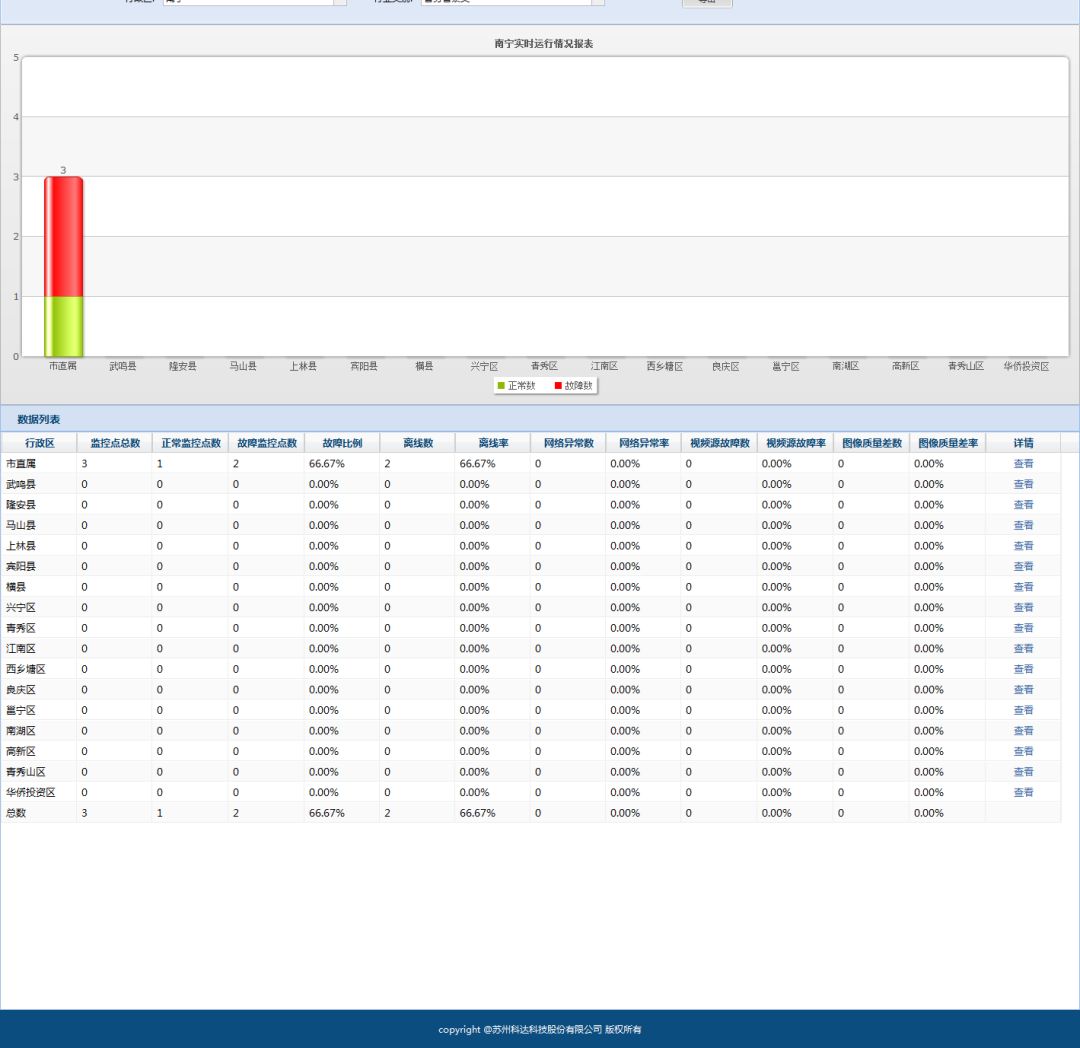Image resolution: width=1080 pixels, height=1048 pixels.
Task: Click 图像质量差率 column header
Action: (x=948, y=443)
